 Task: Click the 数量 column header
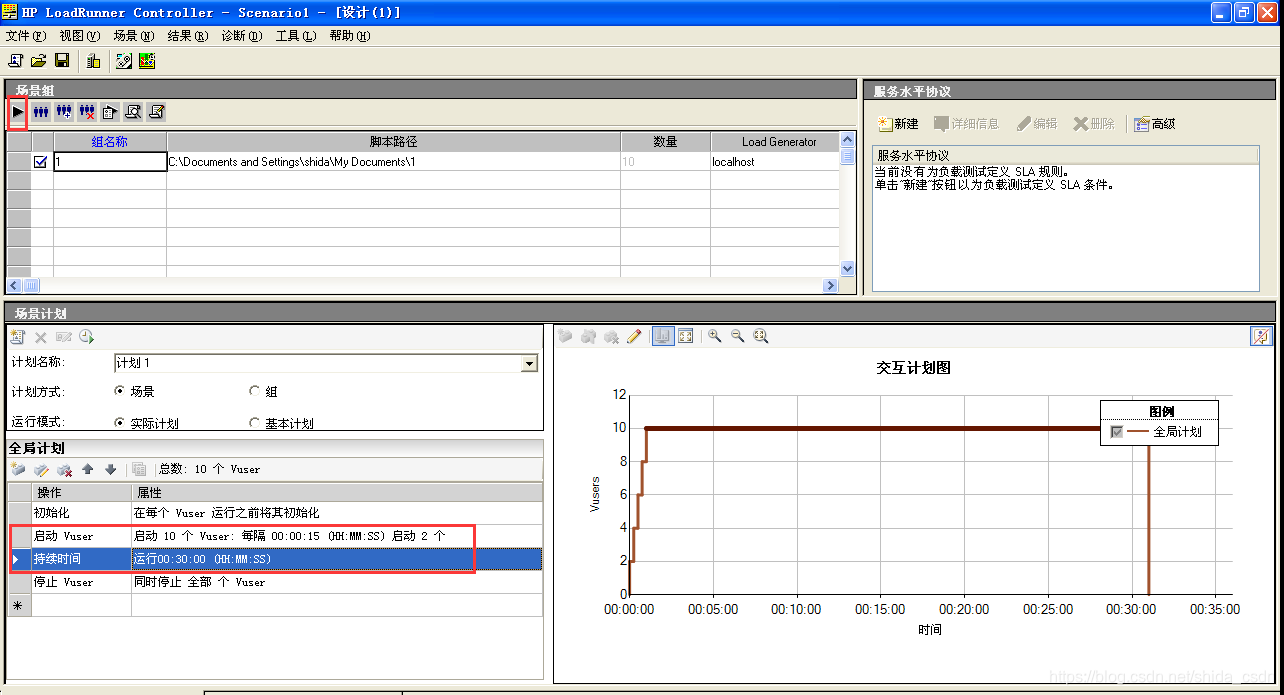[665, 142]
